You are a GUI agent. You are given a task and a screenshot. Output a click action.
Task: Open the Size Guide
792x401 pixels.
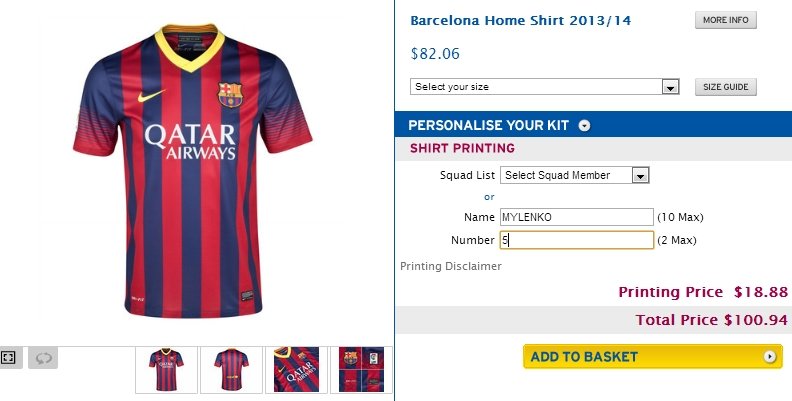[725, 87]
